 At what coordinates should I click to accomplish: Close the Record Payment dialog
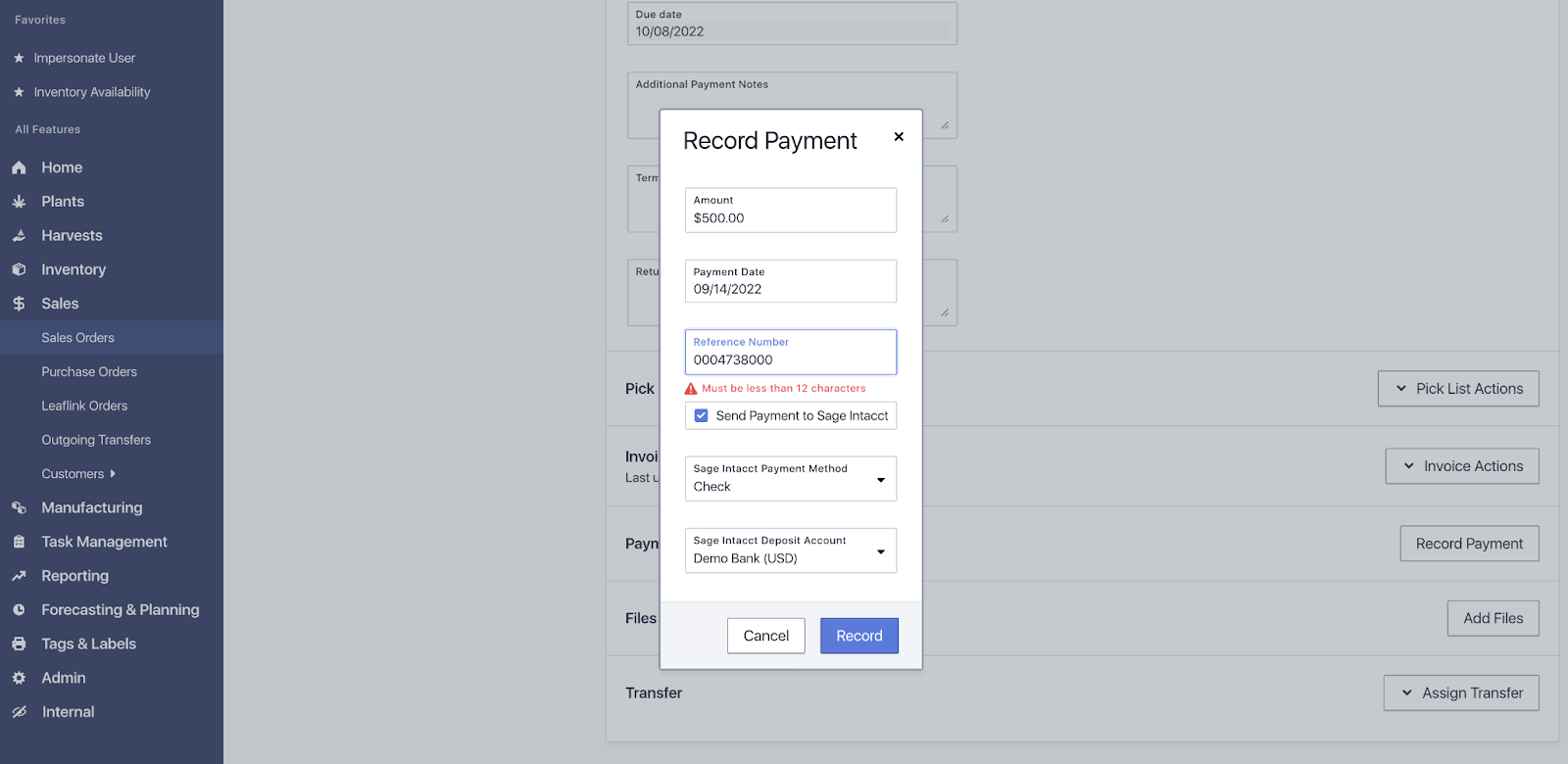tap(899, 137)
